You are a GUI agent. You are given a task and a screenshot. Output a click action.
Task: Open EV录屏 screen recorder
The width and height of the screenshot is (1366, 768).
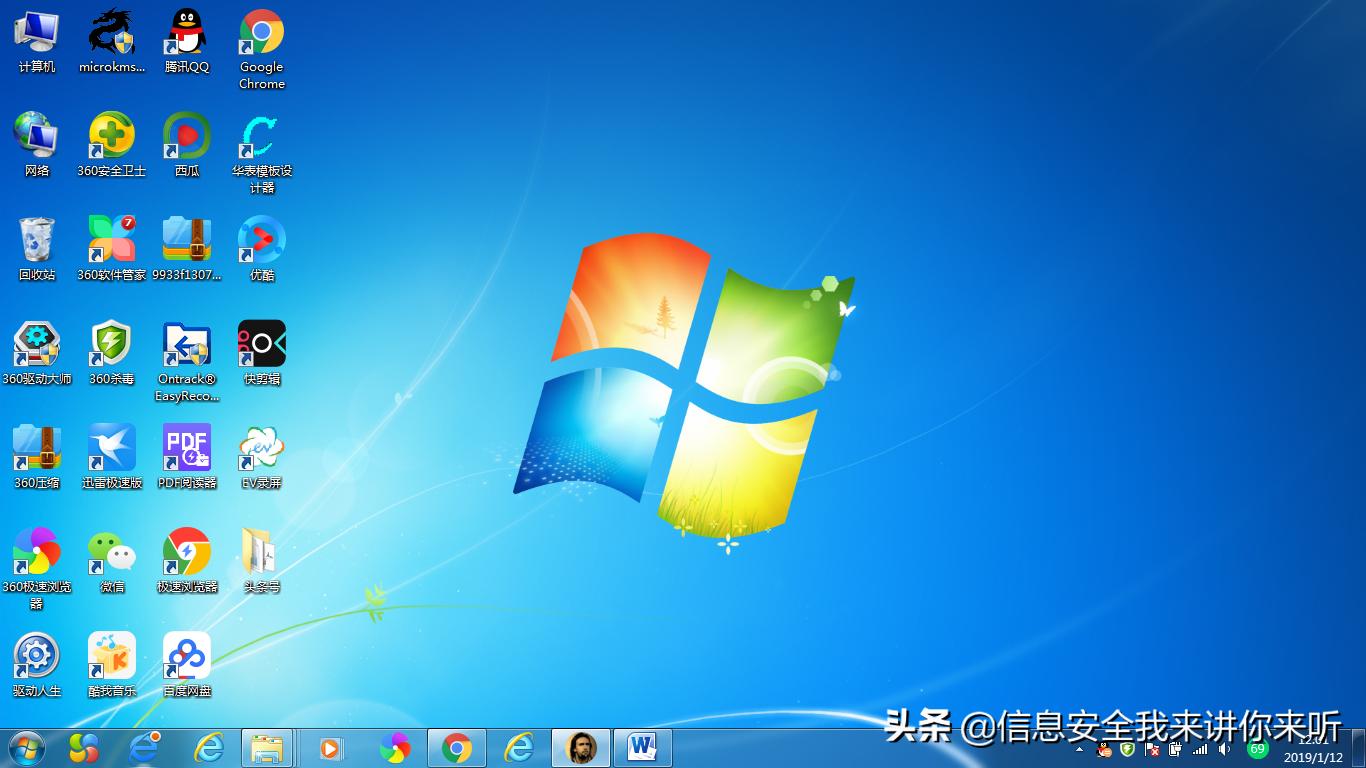pos(261,452)
